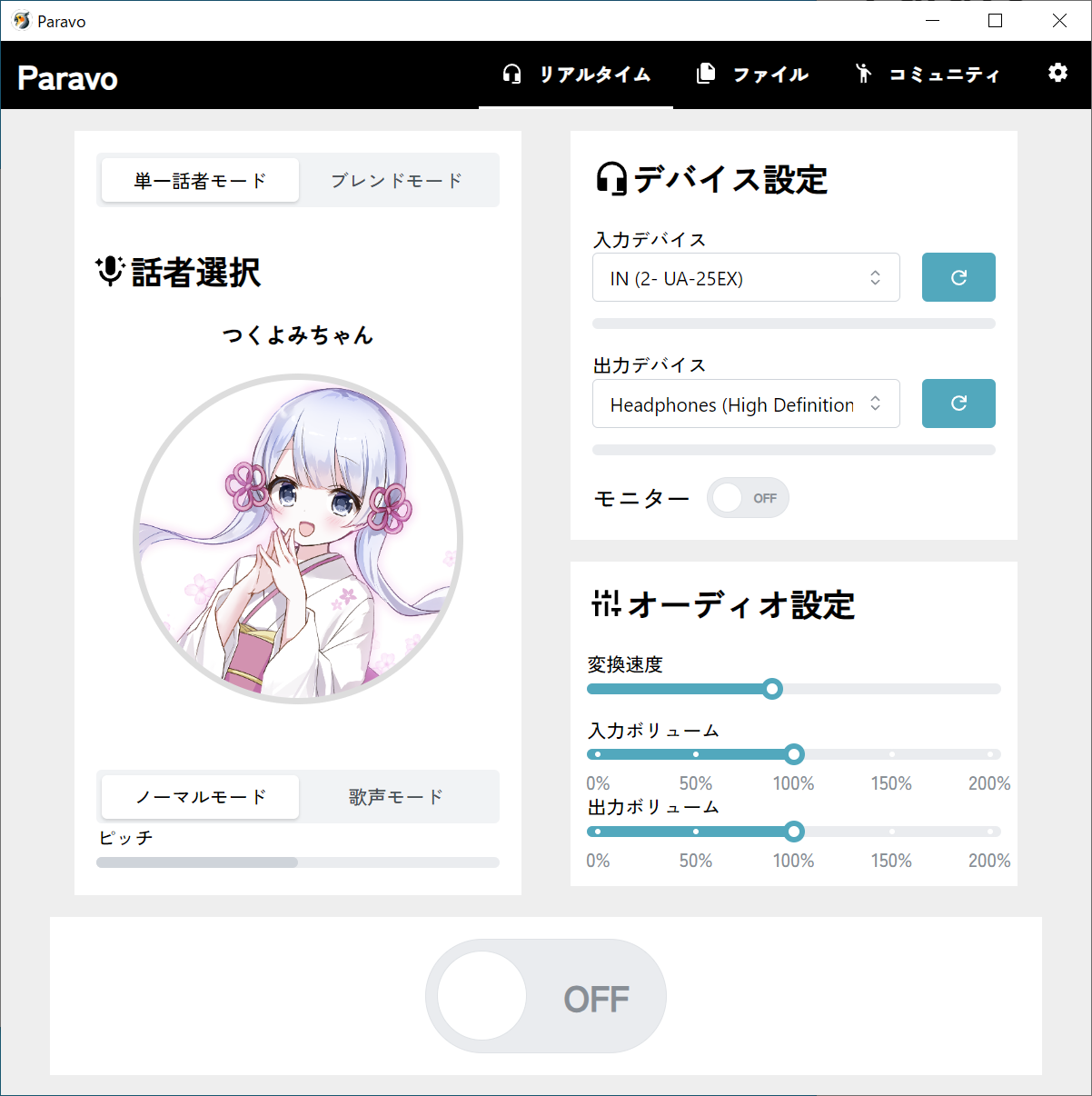
Task: Turn on the main conversion OFF switch
Action: [x=546, y=996]
